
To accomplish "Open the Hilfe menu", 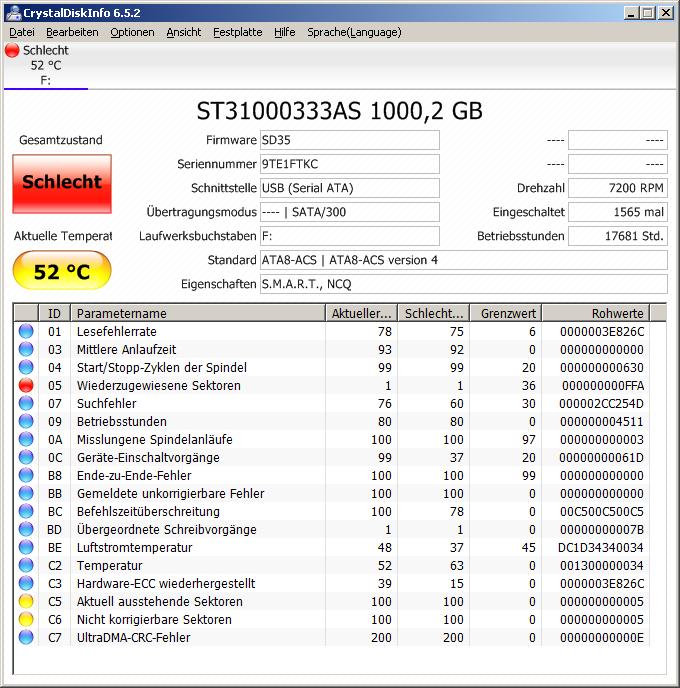I will point(285,32).
